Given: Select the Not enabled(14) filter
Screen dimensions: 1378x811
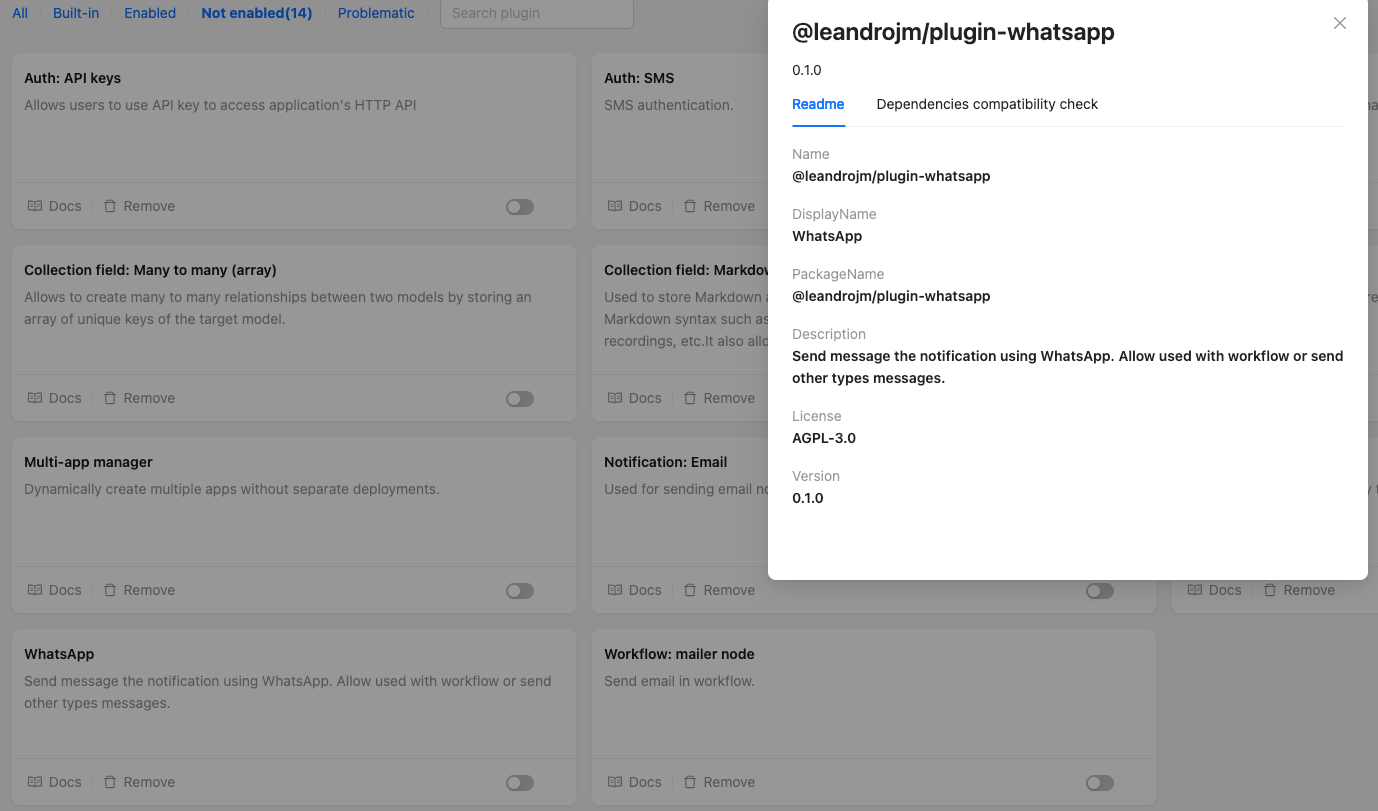Looking at the screenshot, I should pos(257,13).
